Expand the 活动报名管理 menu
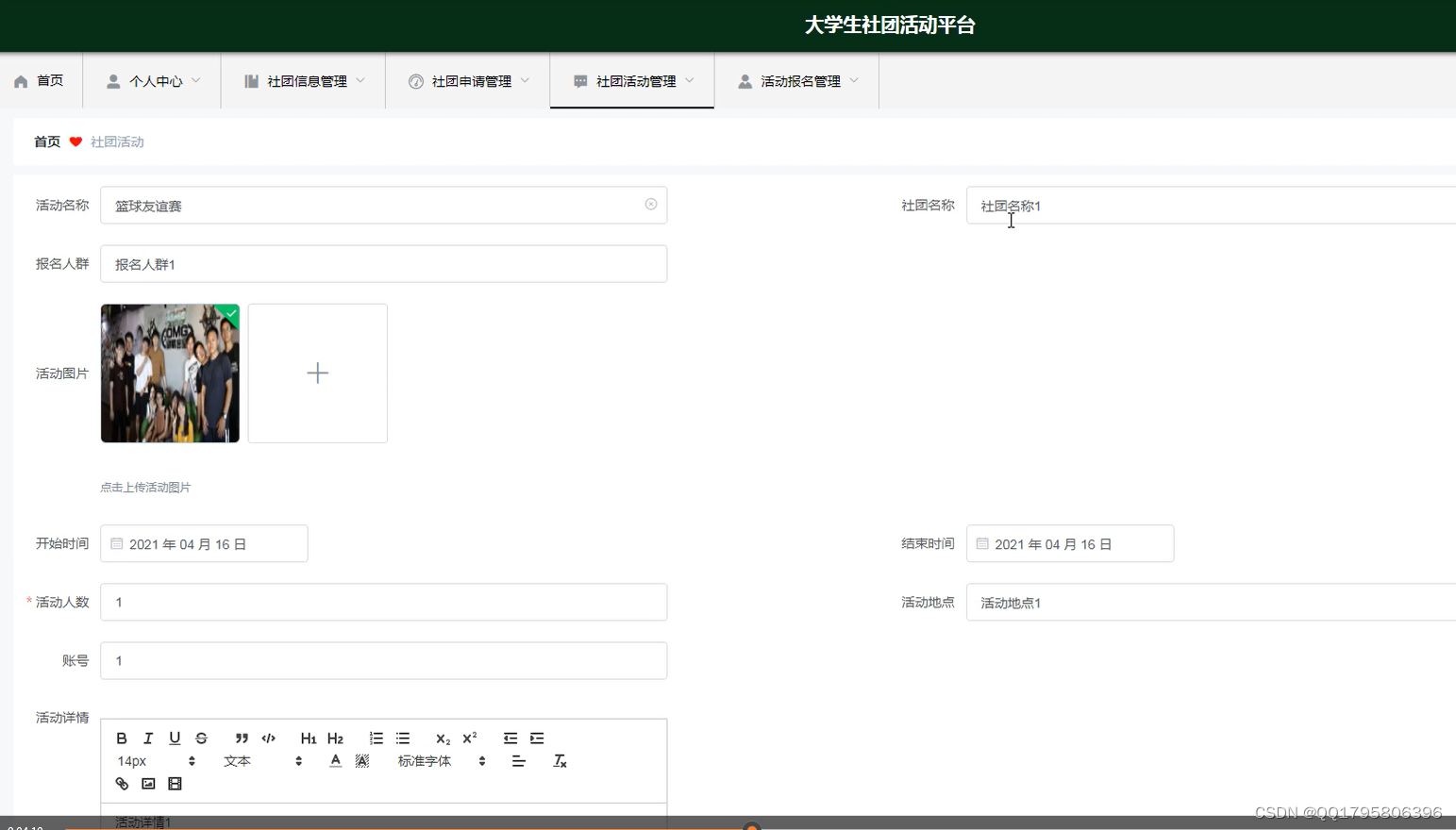 (x=797, y=81)
